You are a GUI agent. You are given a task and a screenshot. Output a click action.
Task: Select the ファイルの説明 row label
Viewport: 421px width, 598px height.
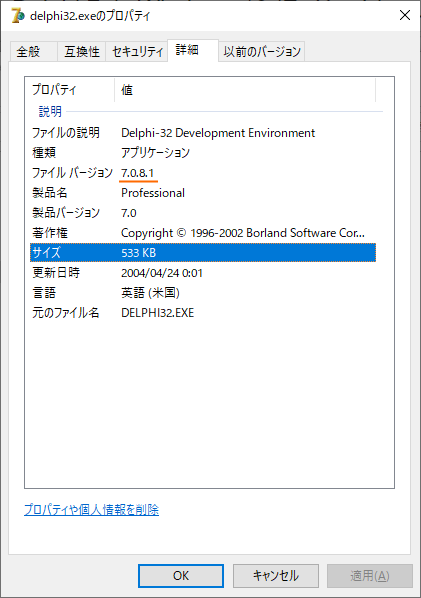coord(66,133)
